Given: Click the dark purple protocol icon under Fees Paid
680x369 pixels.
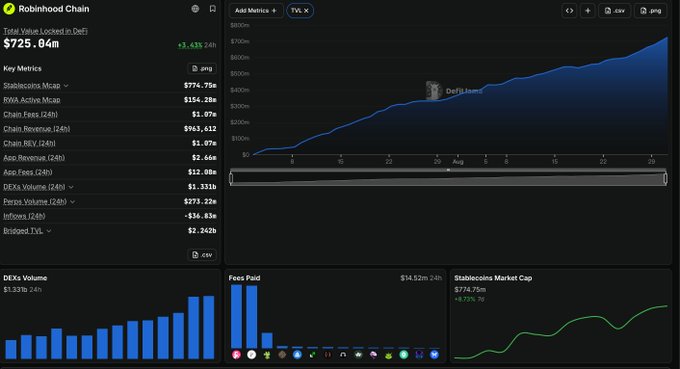Looking at the screenshot, I should pyautogui.click(x=419, y=355).
